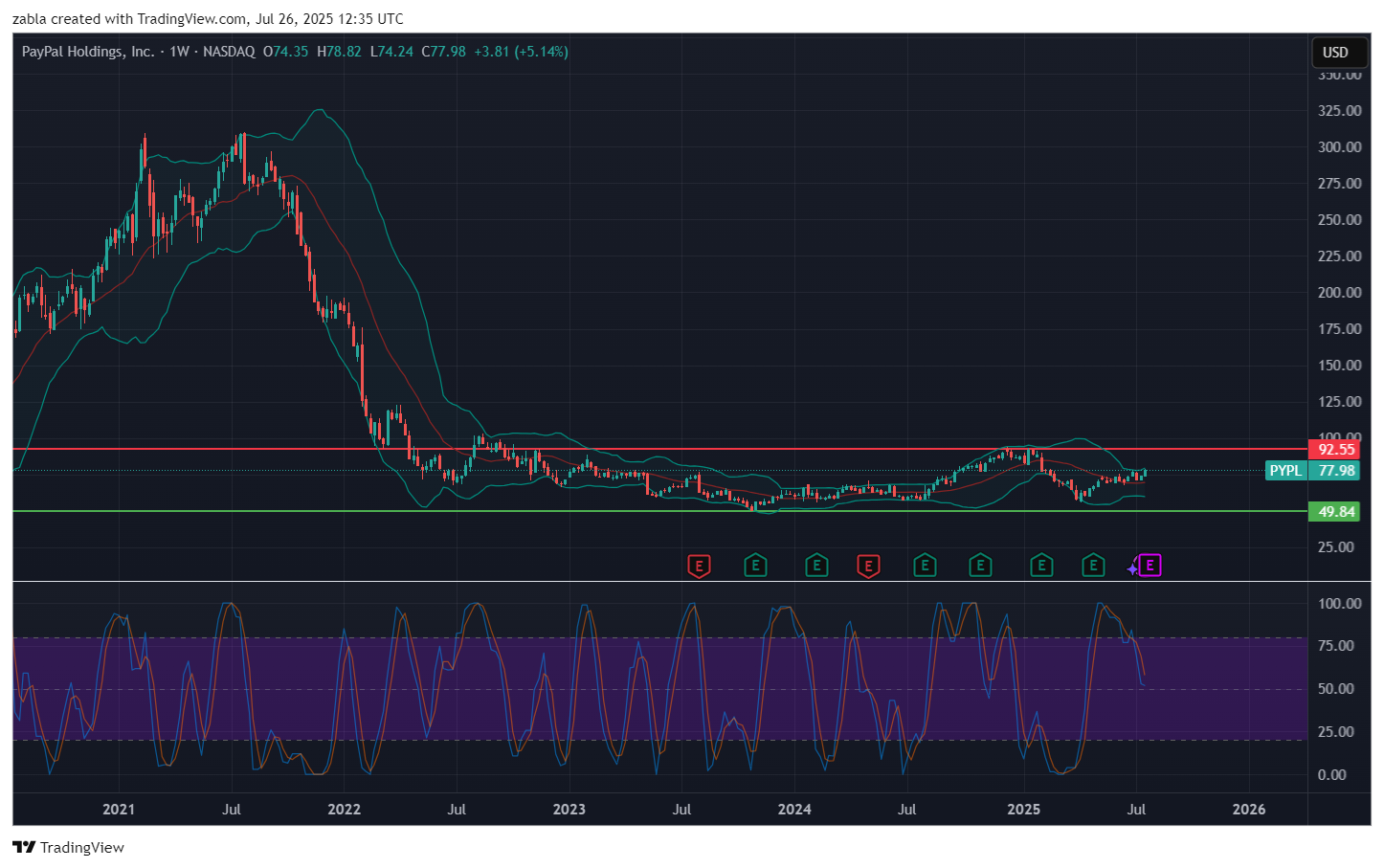1384x868 pixels.
Task: Click the 2022 label on the time axis
Action: [345, 809]
